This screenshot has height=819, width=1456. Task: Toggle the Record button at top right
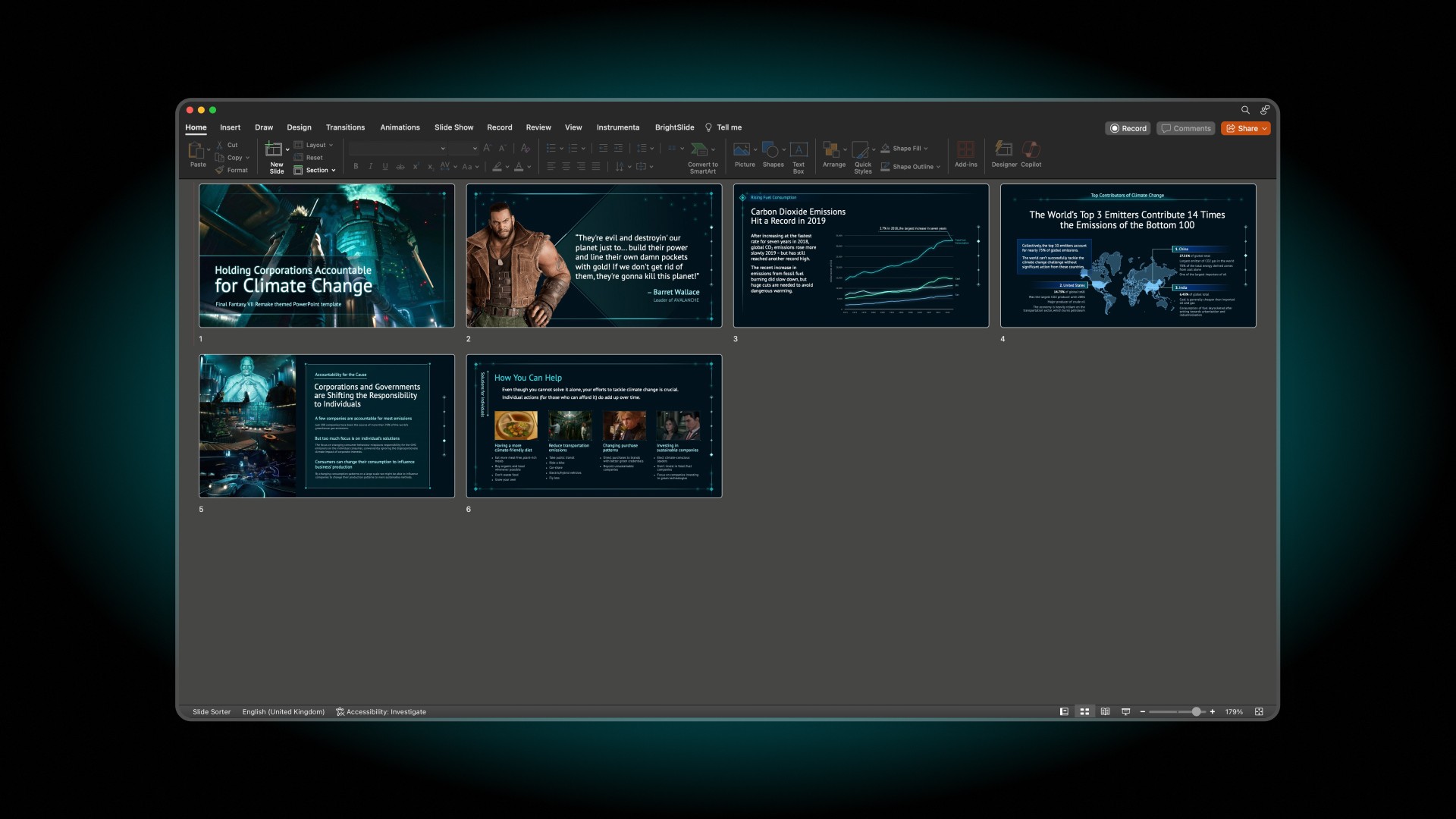1128,129
